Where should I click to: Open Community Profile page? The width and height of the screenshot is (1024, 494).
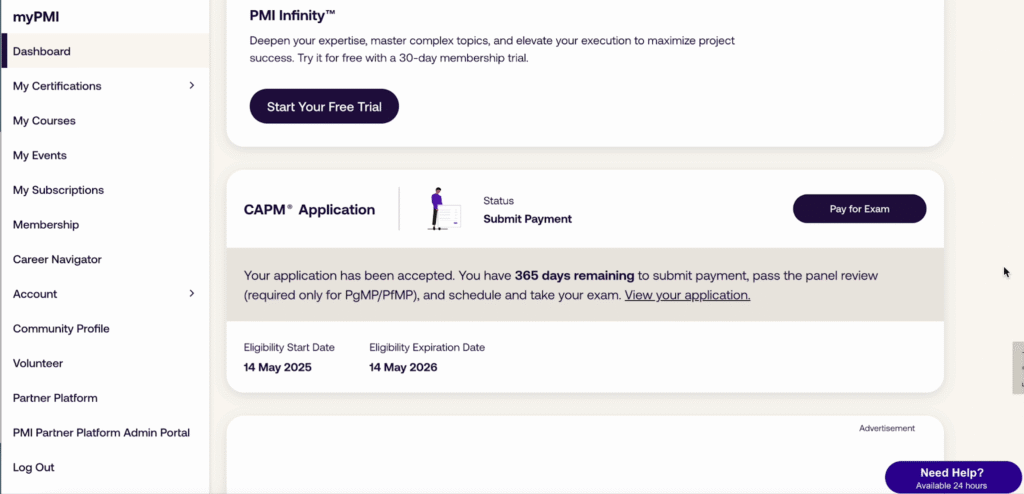coord(61,329)
